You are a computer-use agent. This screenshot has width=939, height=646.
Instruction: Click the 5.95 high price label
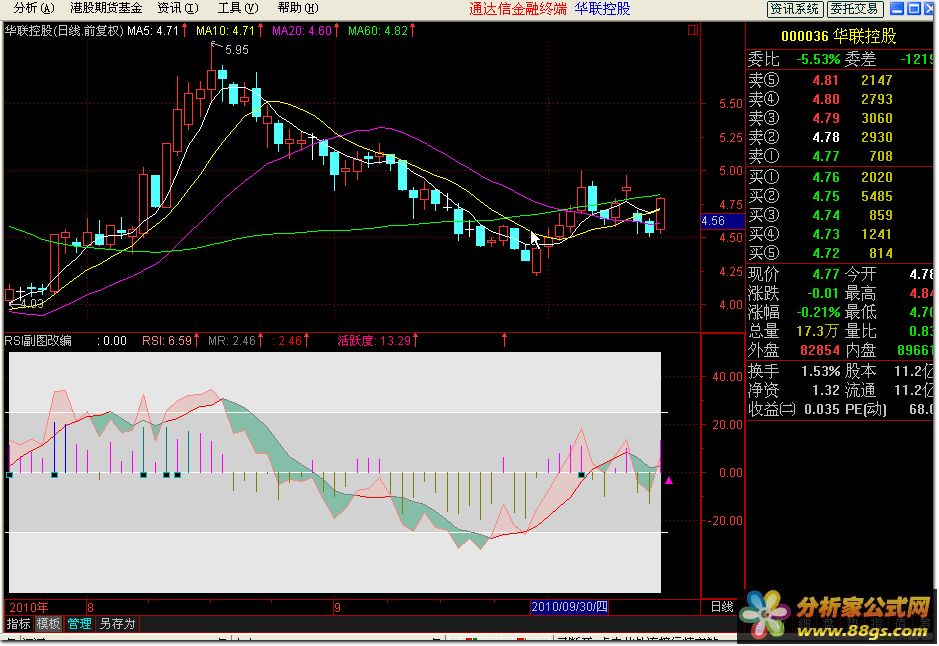[x=237, y=50]
